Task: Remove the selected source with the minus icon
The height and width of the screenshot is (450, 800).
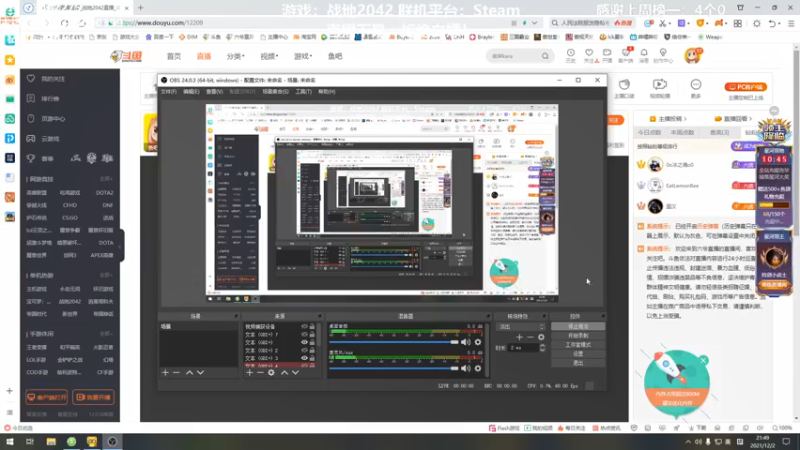Action: click(260, 372)
